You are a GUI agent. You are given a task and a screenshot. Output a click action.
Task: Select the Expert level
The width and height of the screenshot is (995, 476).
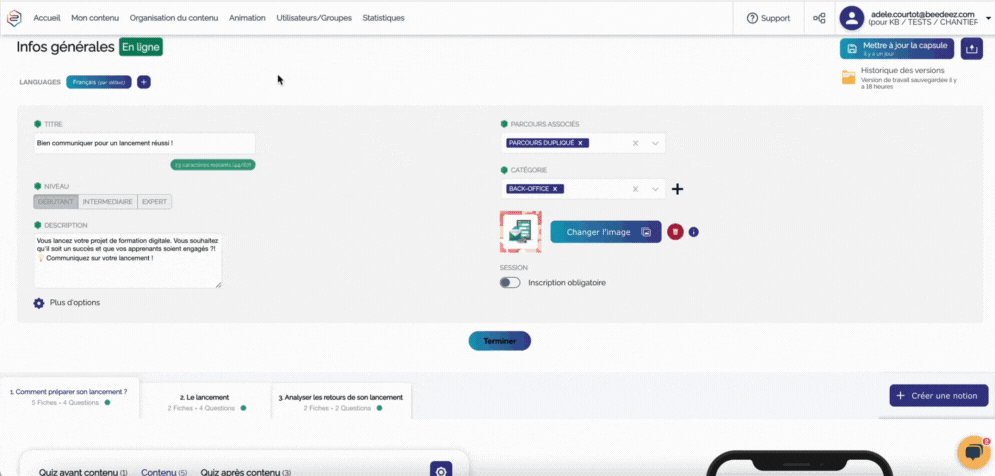point(155,202)
